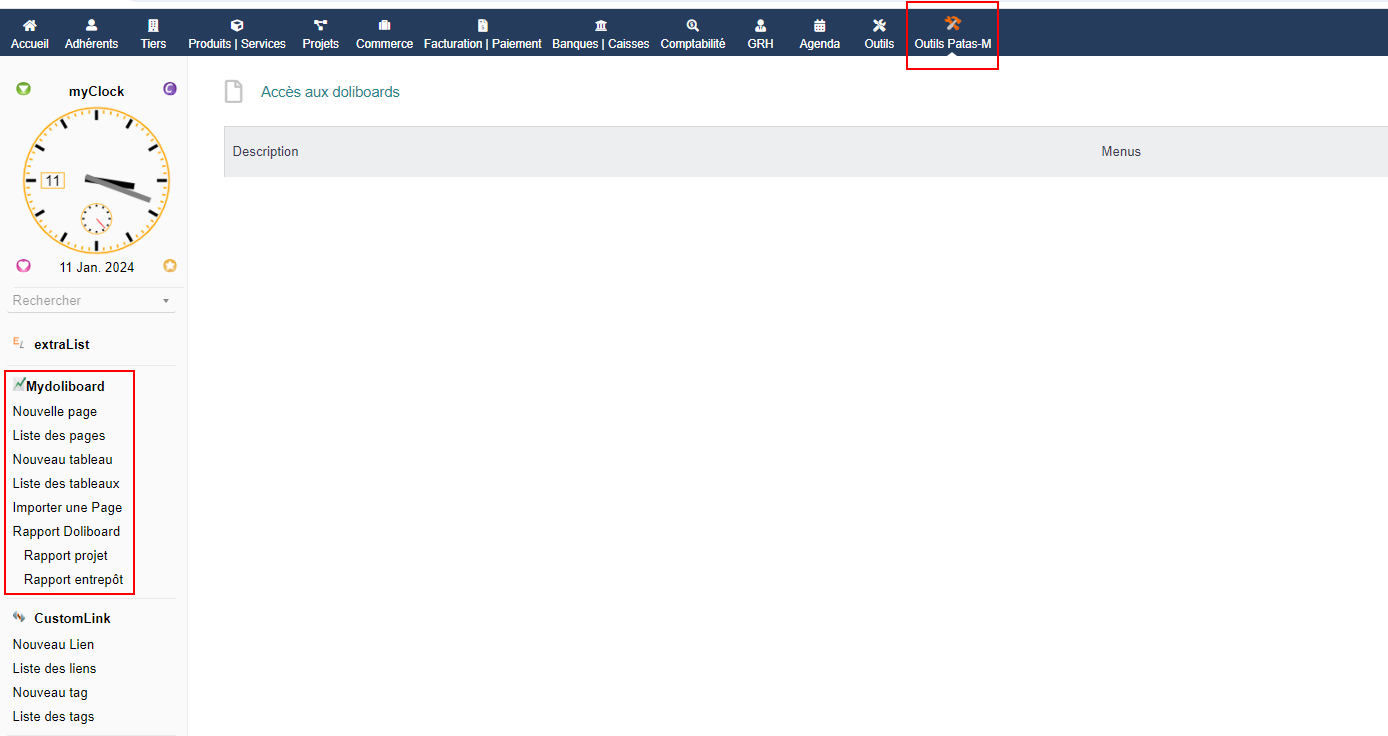Click the Accueil home icon

[29, 25]
